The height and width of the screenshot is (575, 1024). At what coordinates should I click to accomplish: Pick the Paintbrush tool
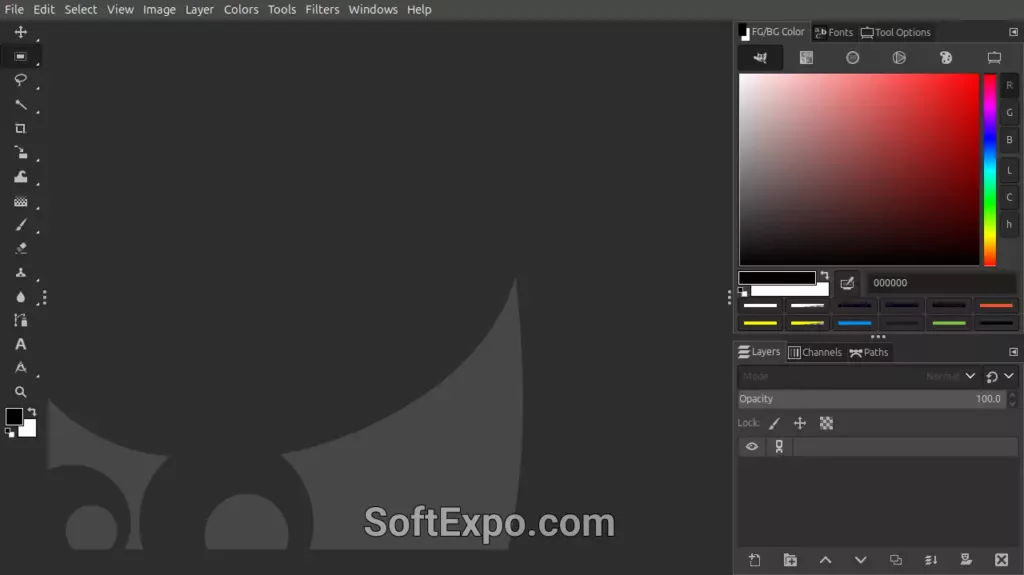[x=20, y=225]
